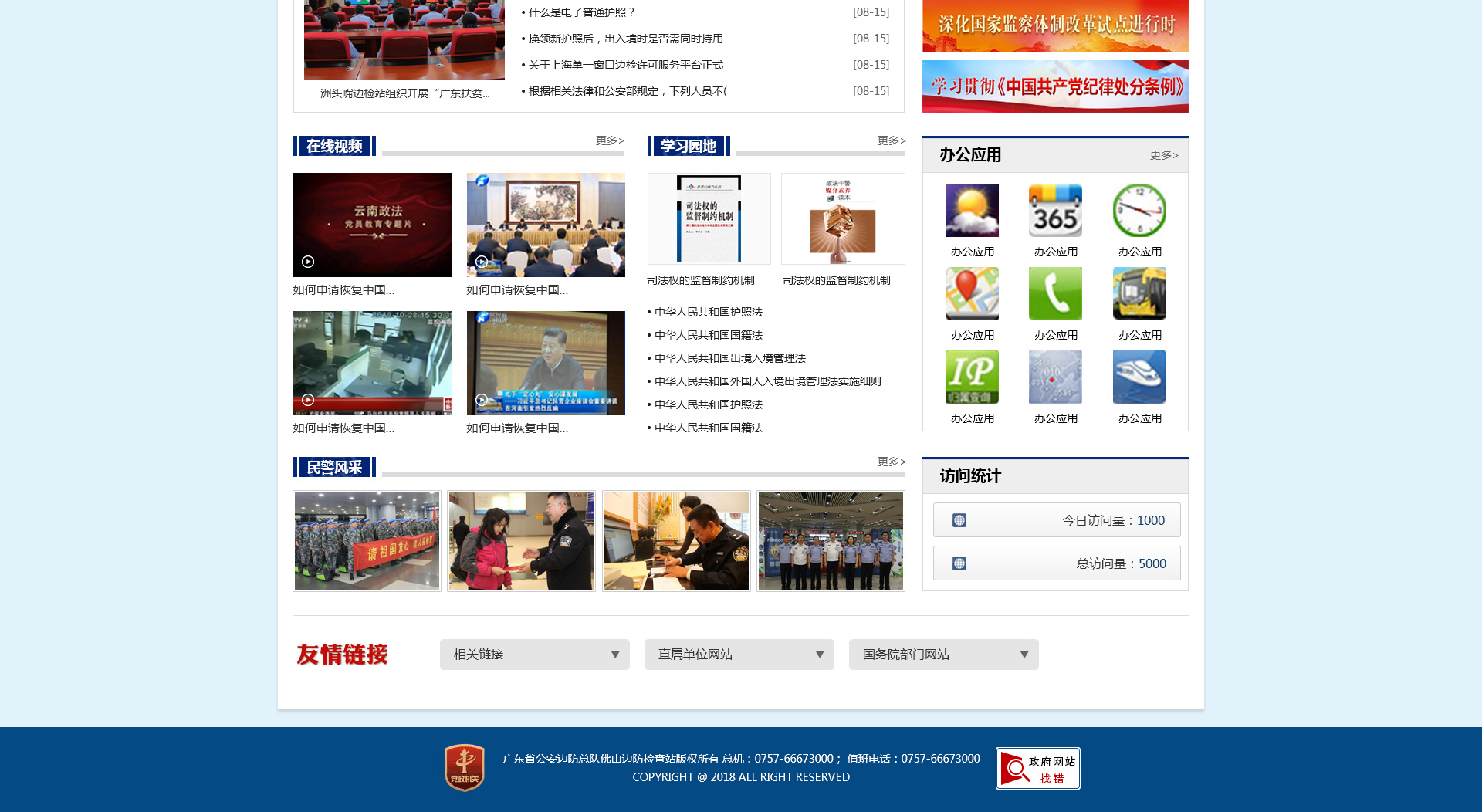Click 更多 in the 办公应用 panel header

1163,155
